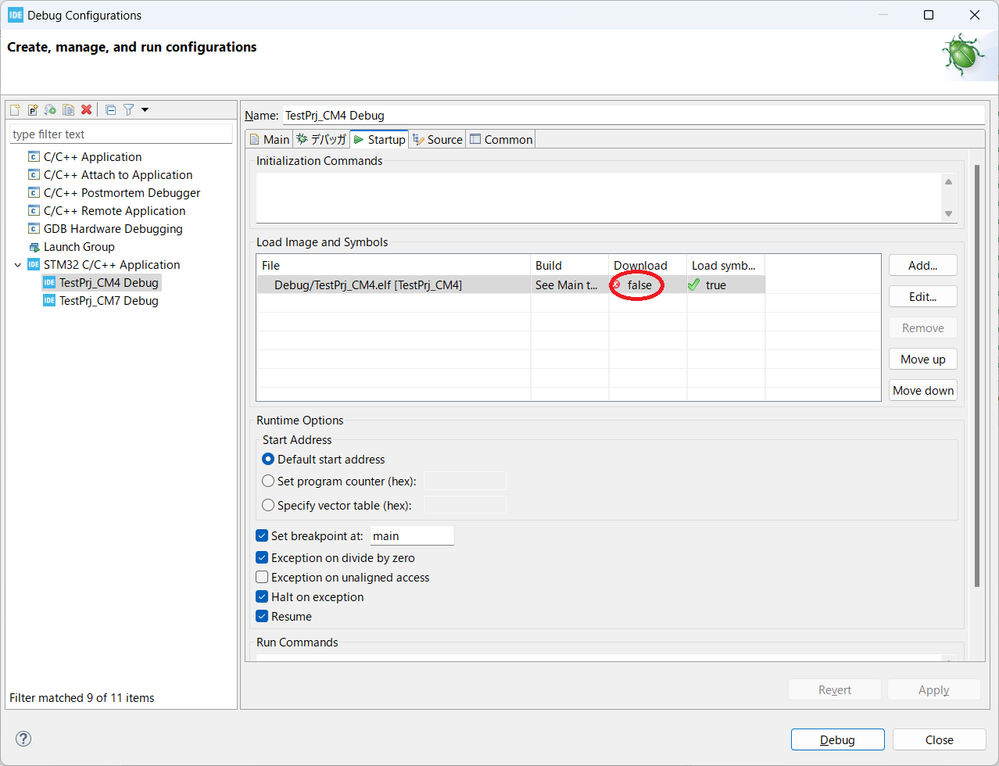Screen dimensions: 999x766
Task: Switch to the Startup tab
Action: click(380, 140)
